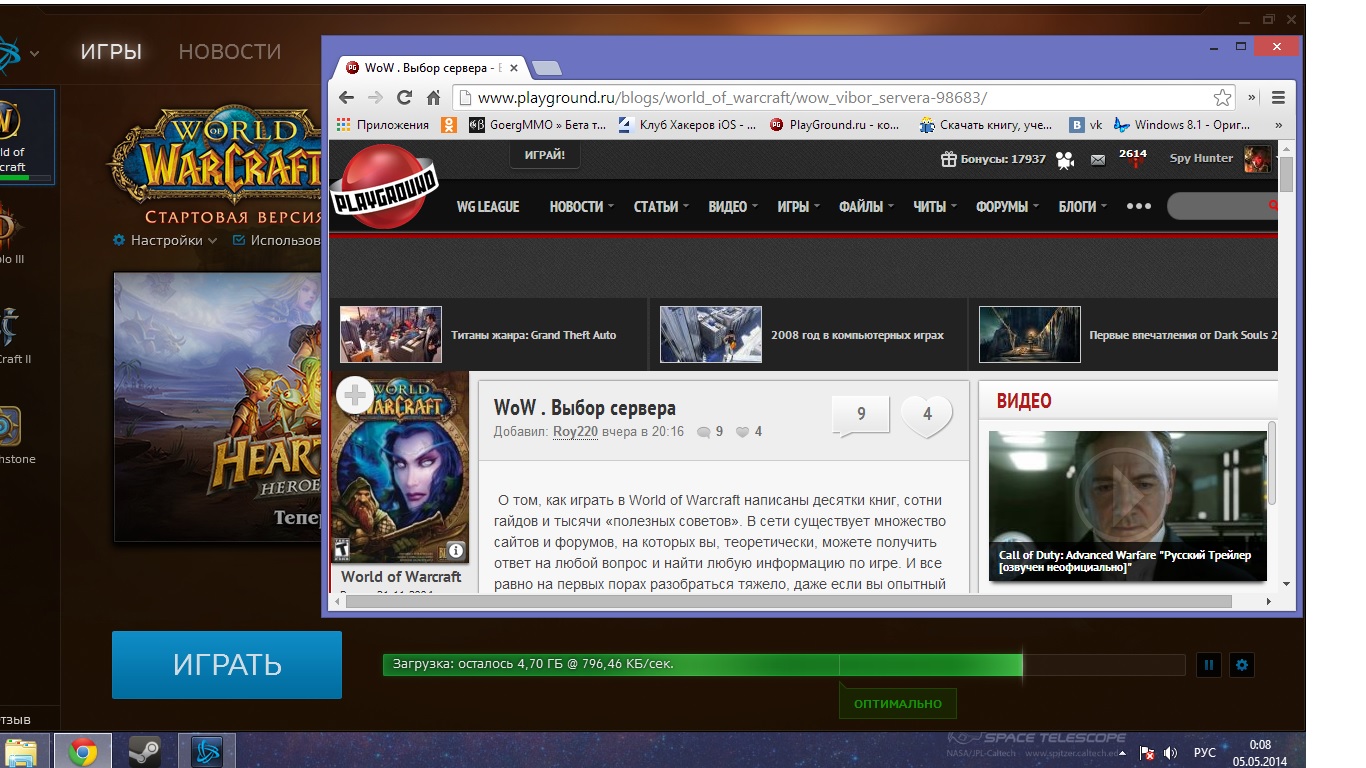Open messages envelope icon in site header
1366x768 pixels.
[1098, 159]
